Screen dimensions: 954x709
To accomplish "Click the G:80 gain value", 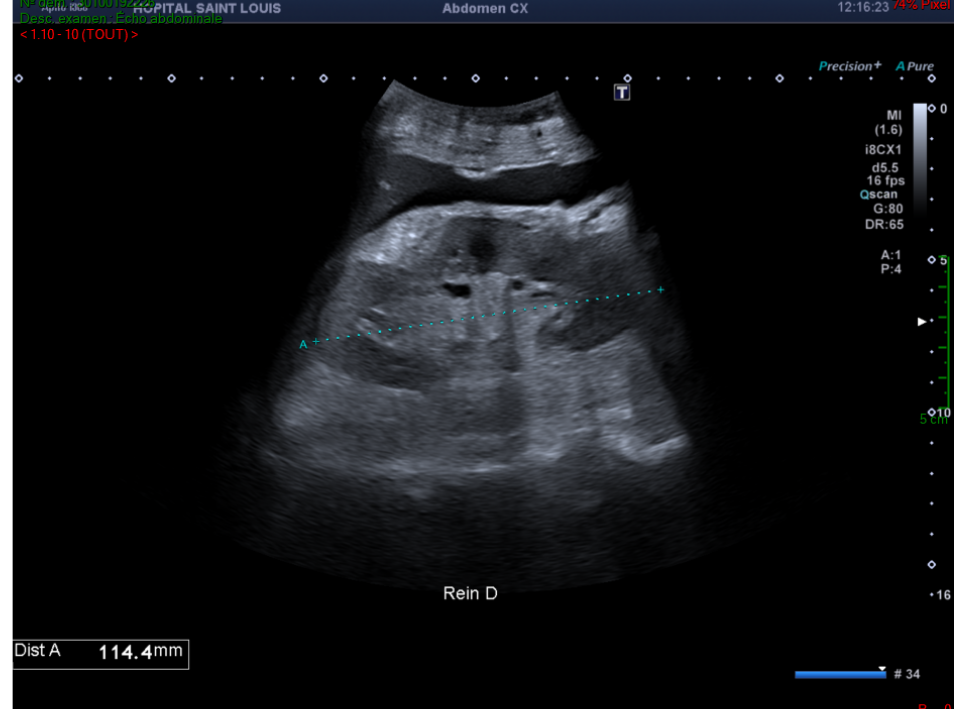I will point(887,209).
